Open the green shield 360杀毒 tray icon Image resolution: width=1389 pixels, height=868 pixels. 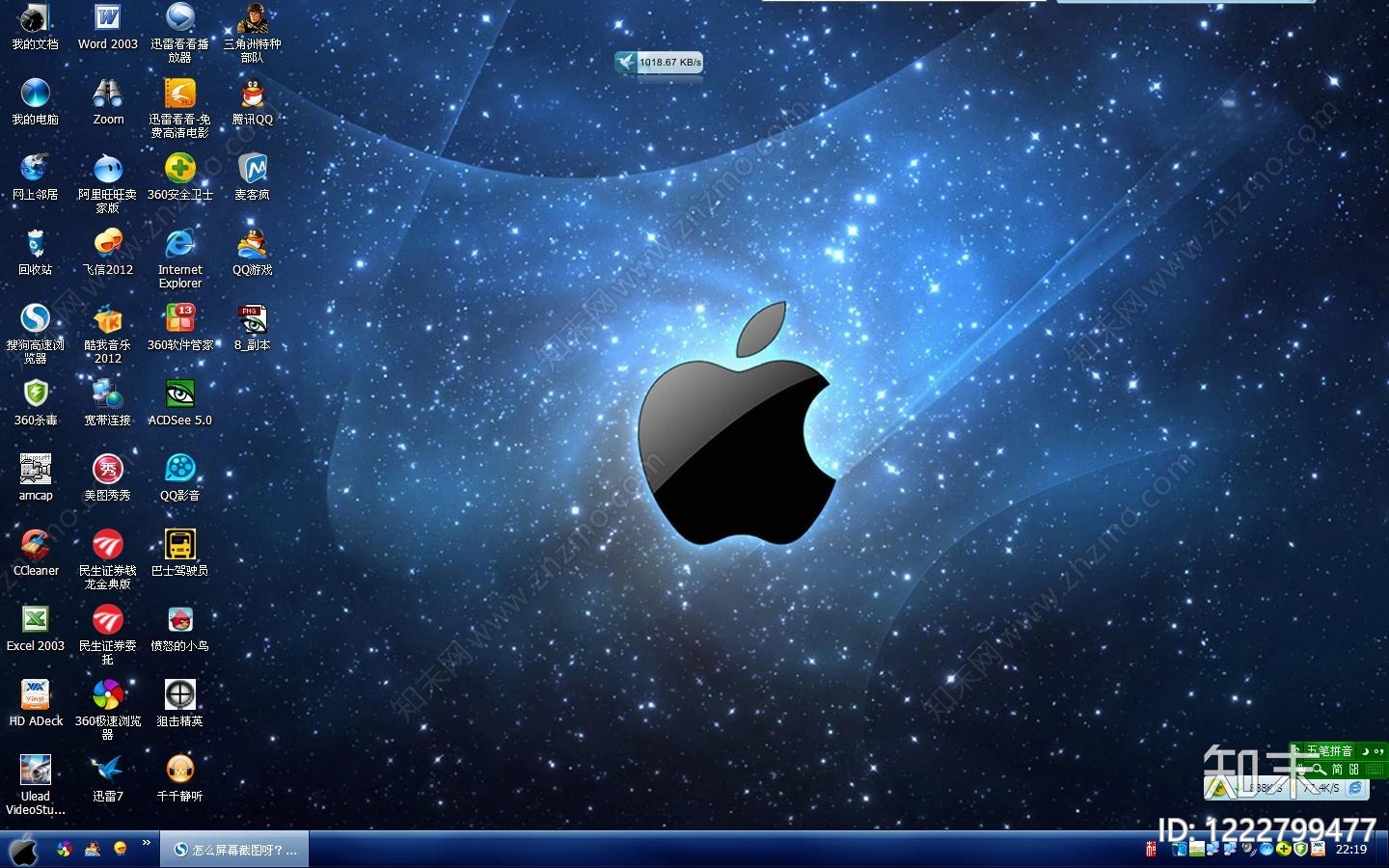[x=1300, y=849]
